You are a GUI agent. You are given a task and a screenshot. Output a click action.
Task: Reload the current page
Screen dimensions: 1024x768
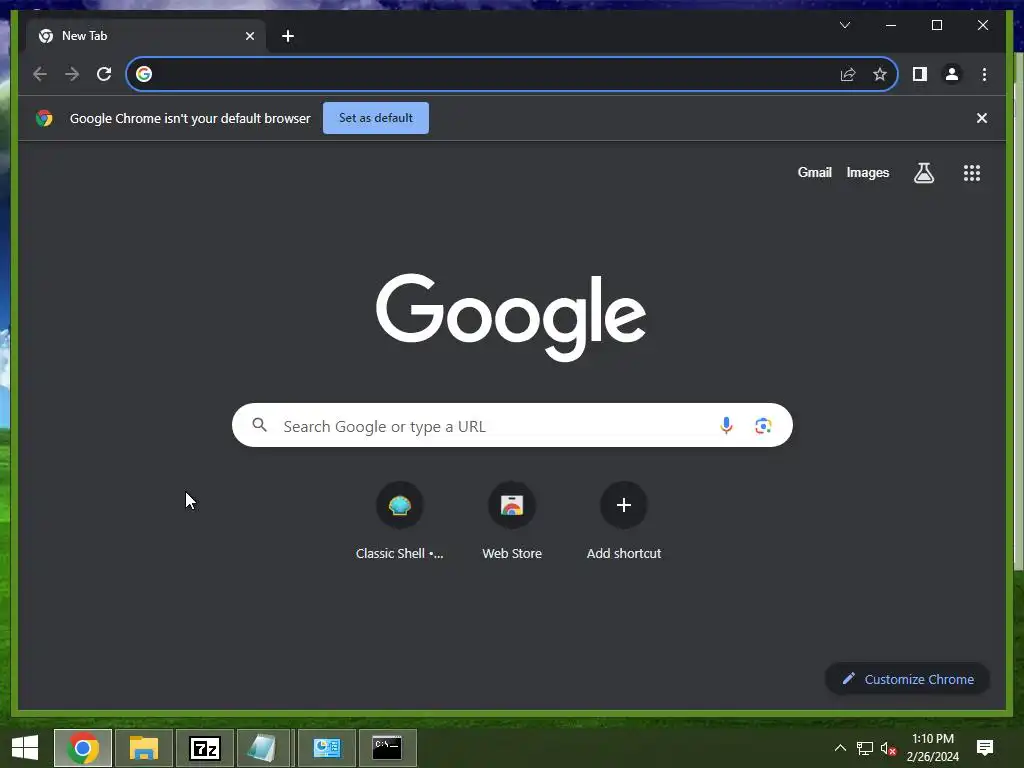point(104,74)
